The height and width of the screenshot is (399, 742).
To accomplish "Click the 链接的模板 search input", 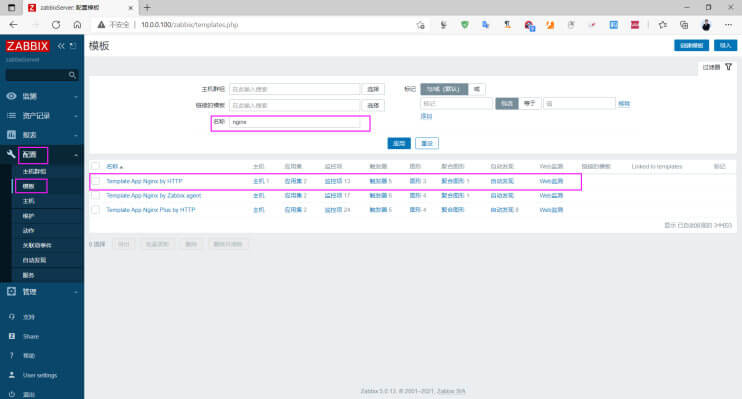I will tap(294, 105).
